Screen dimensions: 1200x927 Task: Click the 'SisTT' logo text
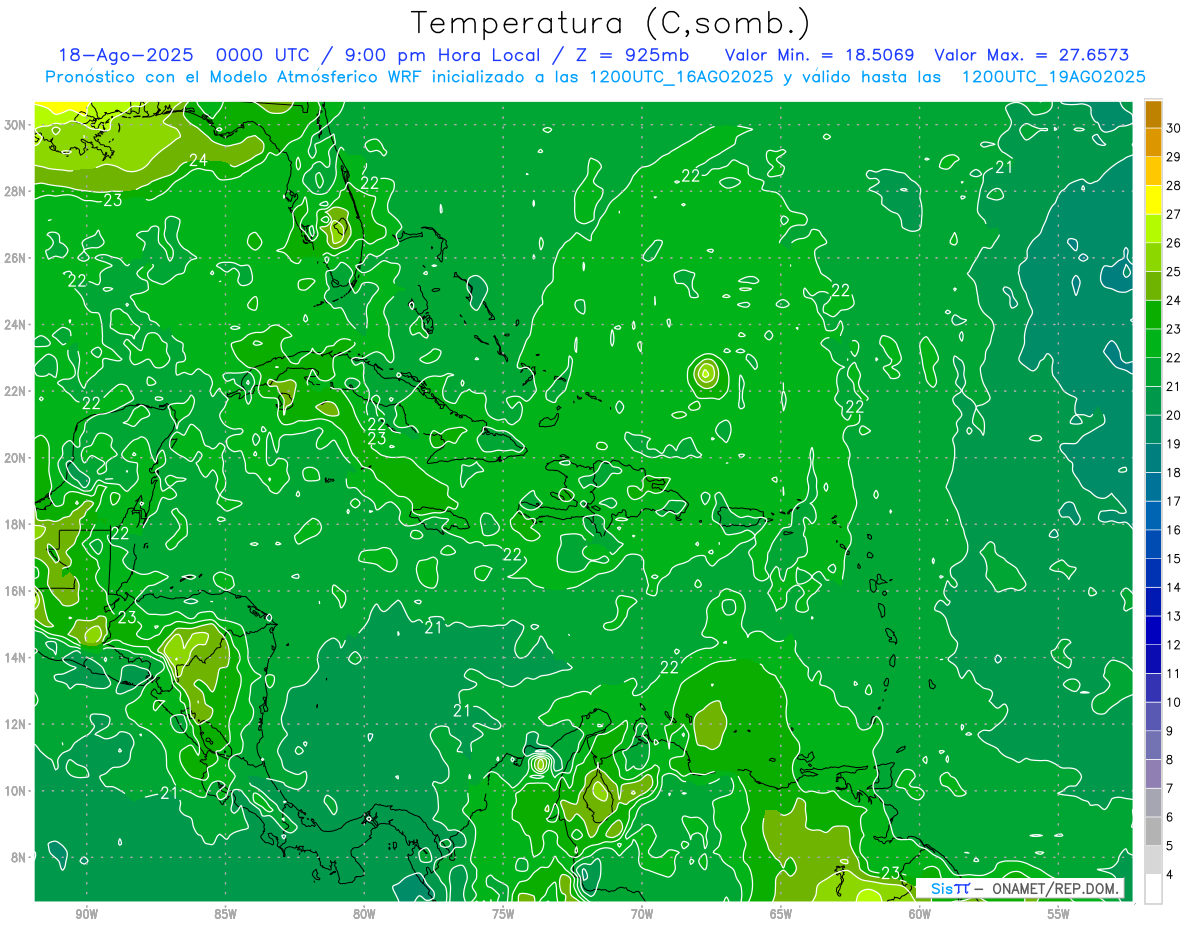949,888
